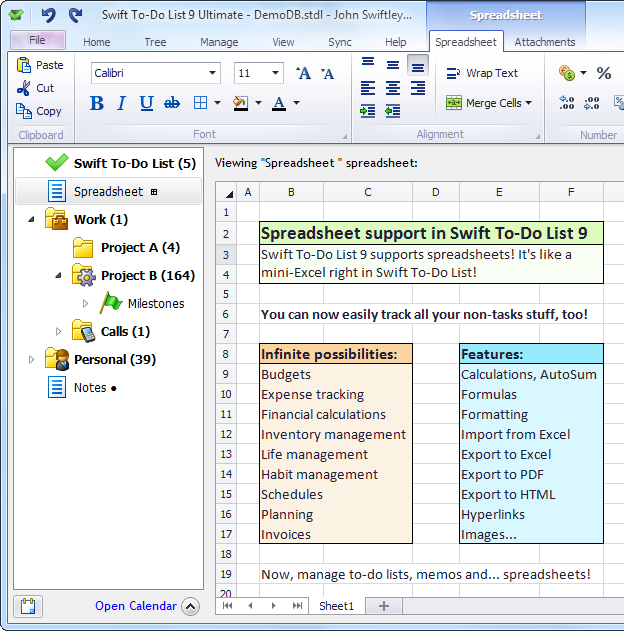Apply cell borders icon

200,103
